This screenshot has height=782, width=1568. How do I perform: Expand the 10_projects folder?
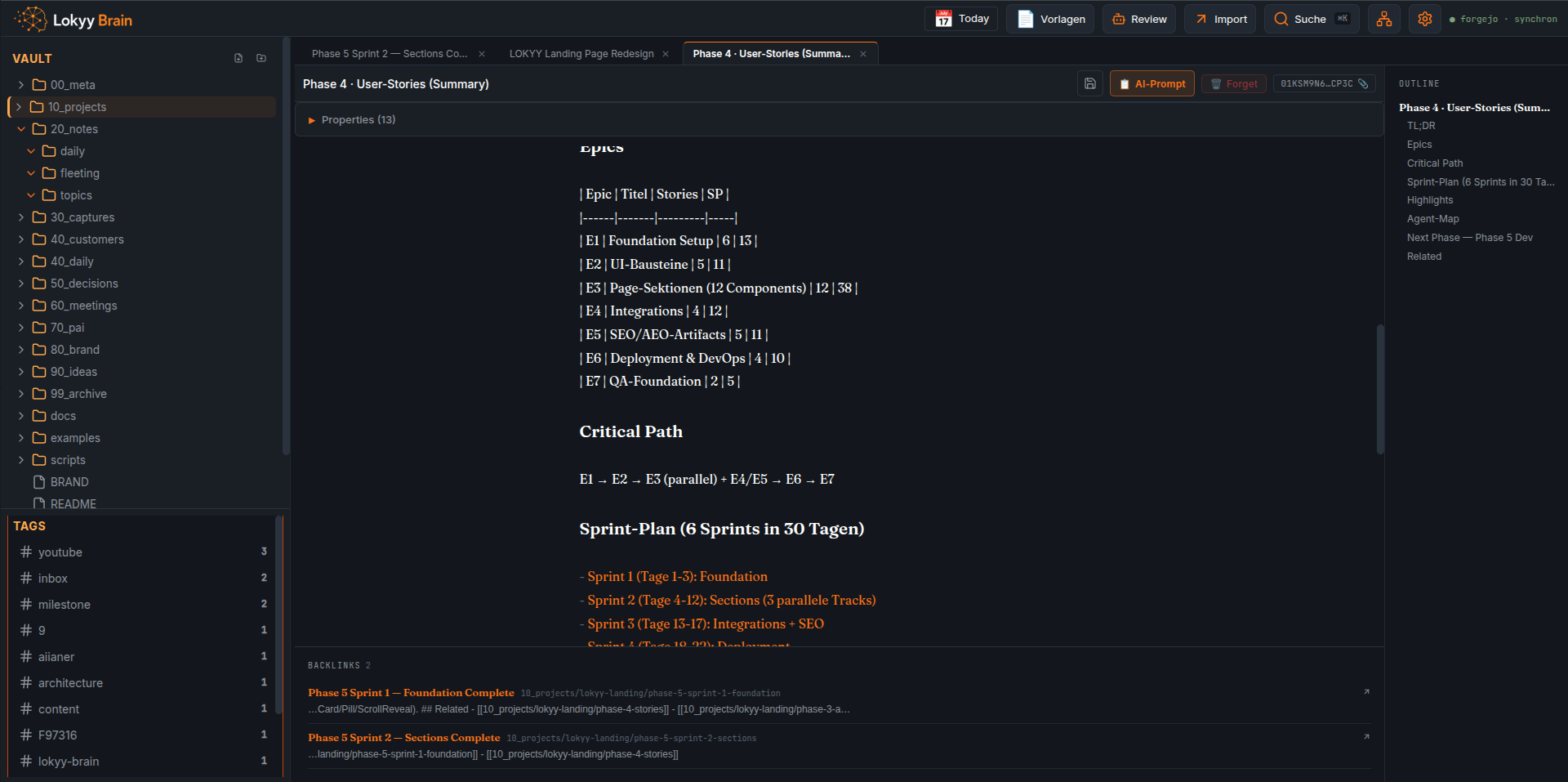point(19,107)
